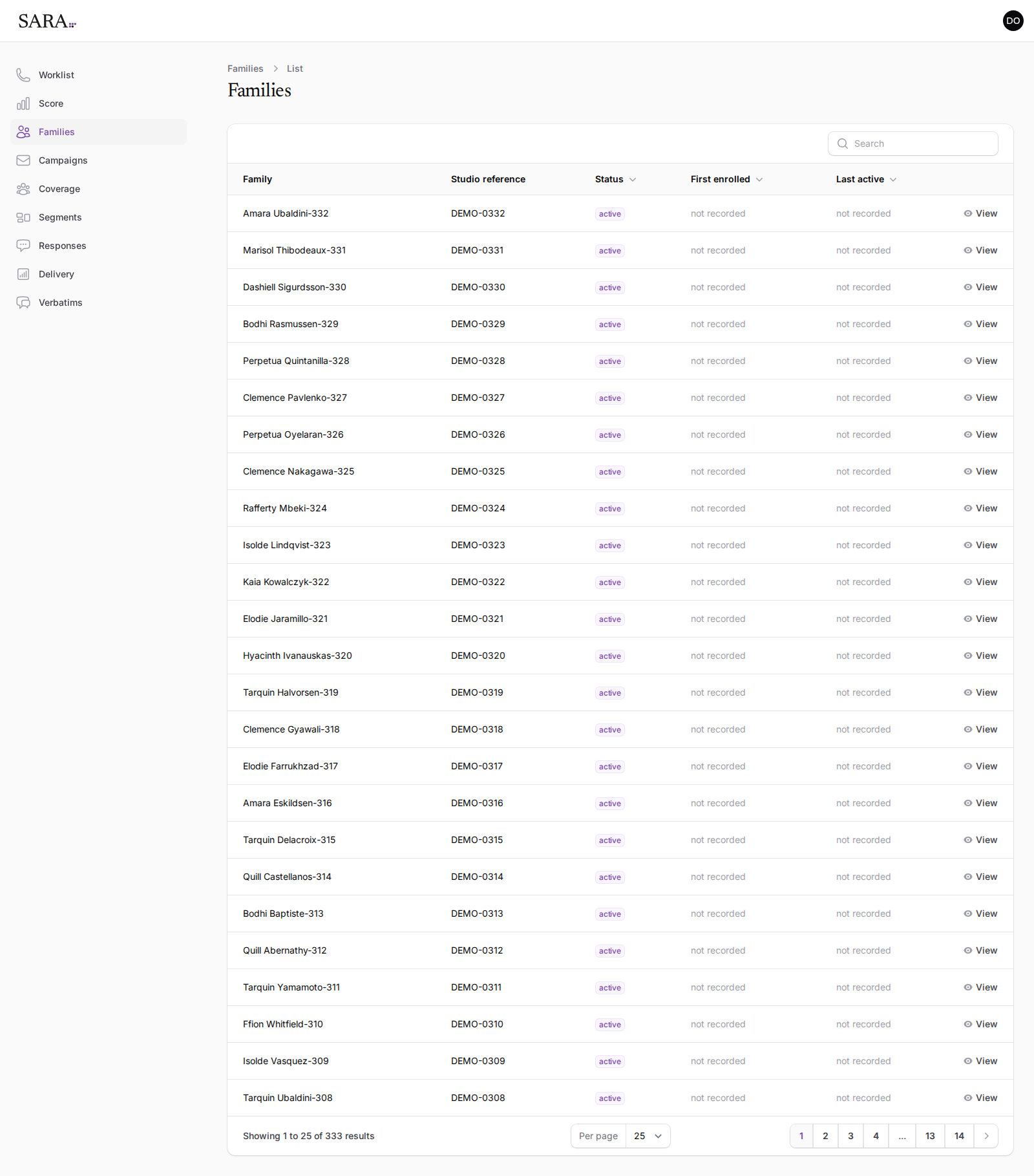
Task: Click the Studio reference column header
Action: [488, 179]
